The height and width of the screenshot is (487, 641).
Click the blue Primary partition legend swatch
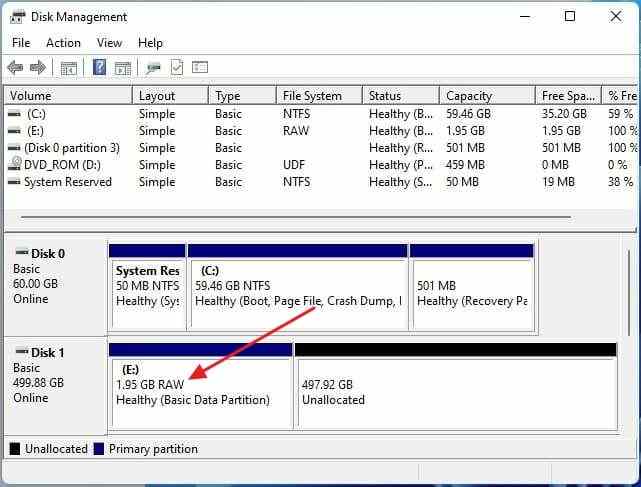point(99,449)
